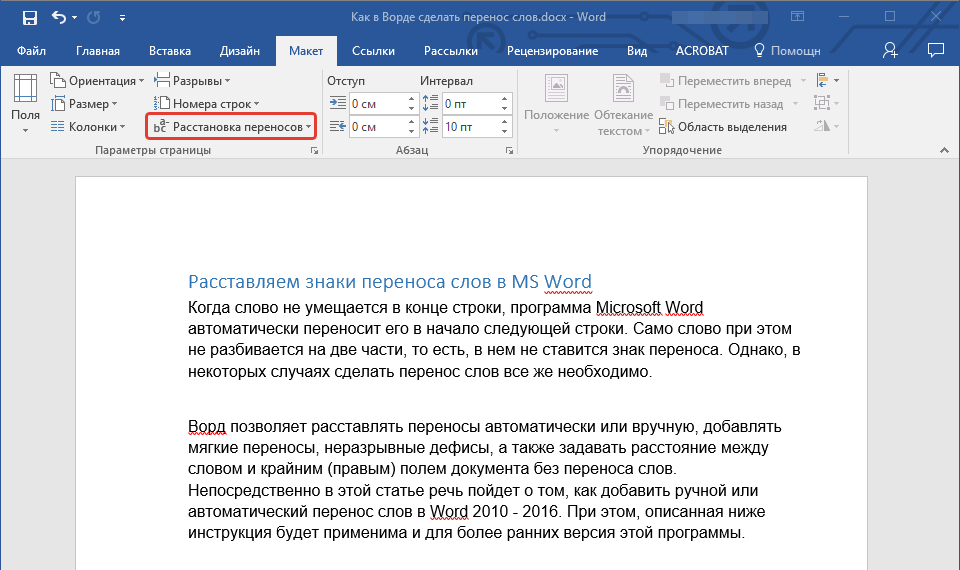Open the Абзац paragraph dialog launcher

pyautogui.click(x=509, y=150)
